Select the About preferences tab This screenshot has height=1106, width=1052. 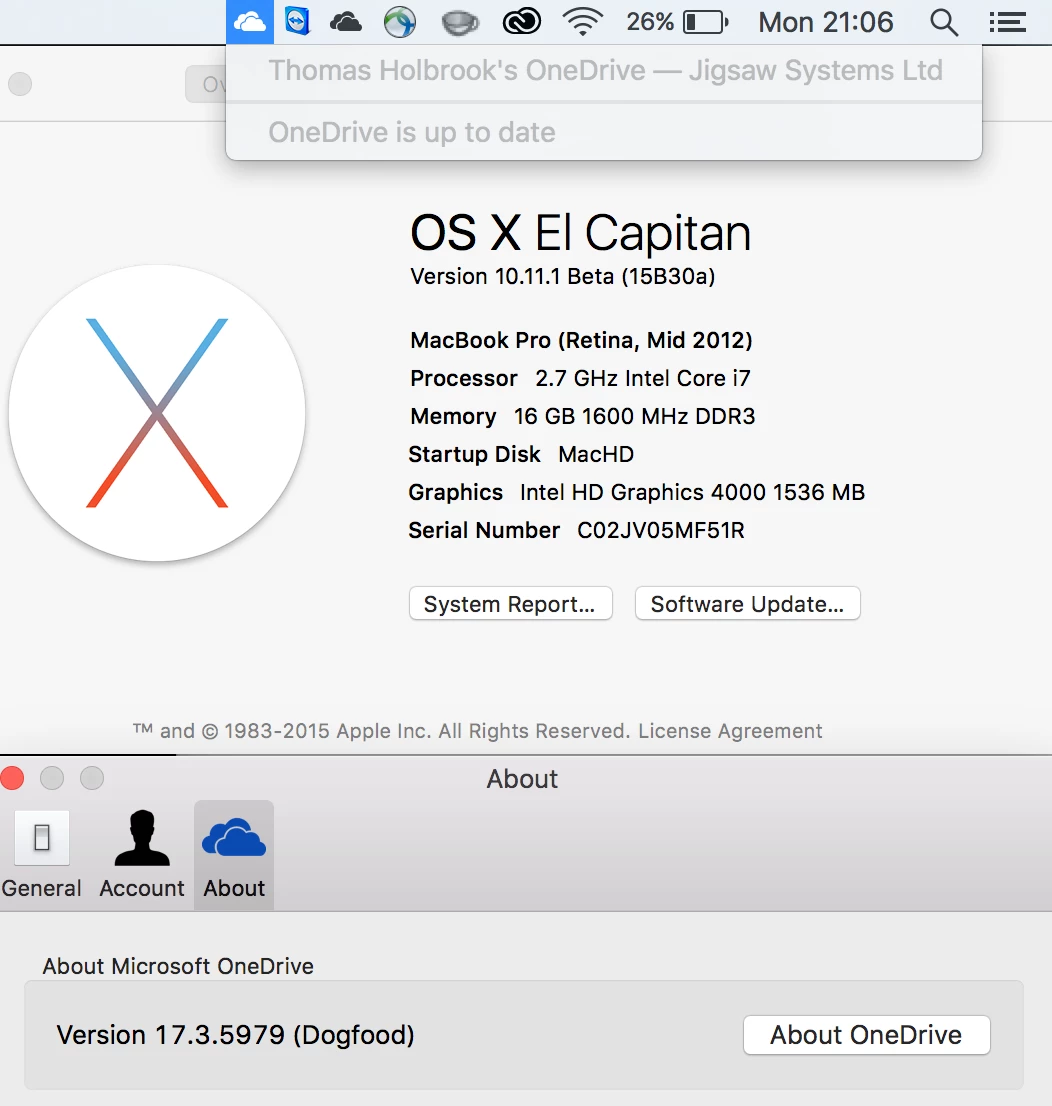pos(234,855)
